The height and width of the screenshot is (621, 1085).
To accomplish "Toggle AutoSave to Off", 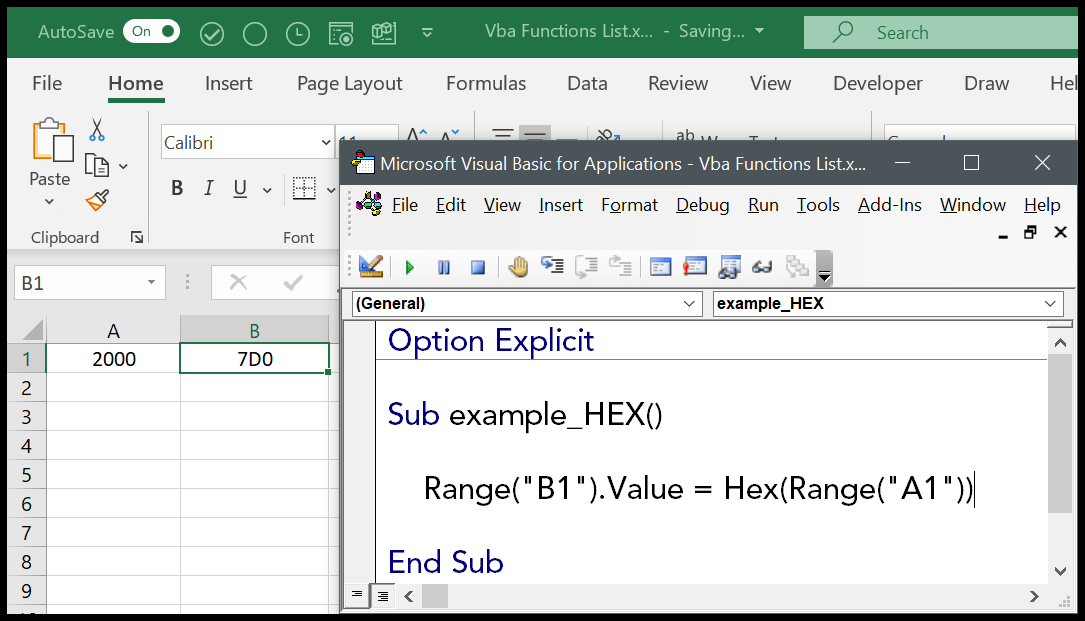I will (151, 31).
